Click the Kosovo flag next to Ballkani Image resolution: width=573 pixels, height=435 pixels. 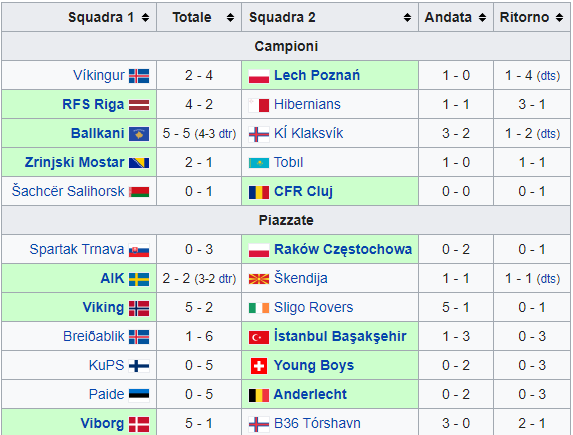[x=139, y=134]
